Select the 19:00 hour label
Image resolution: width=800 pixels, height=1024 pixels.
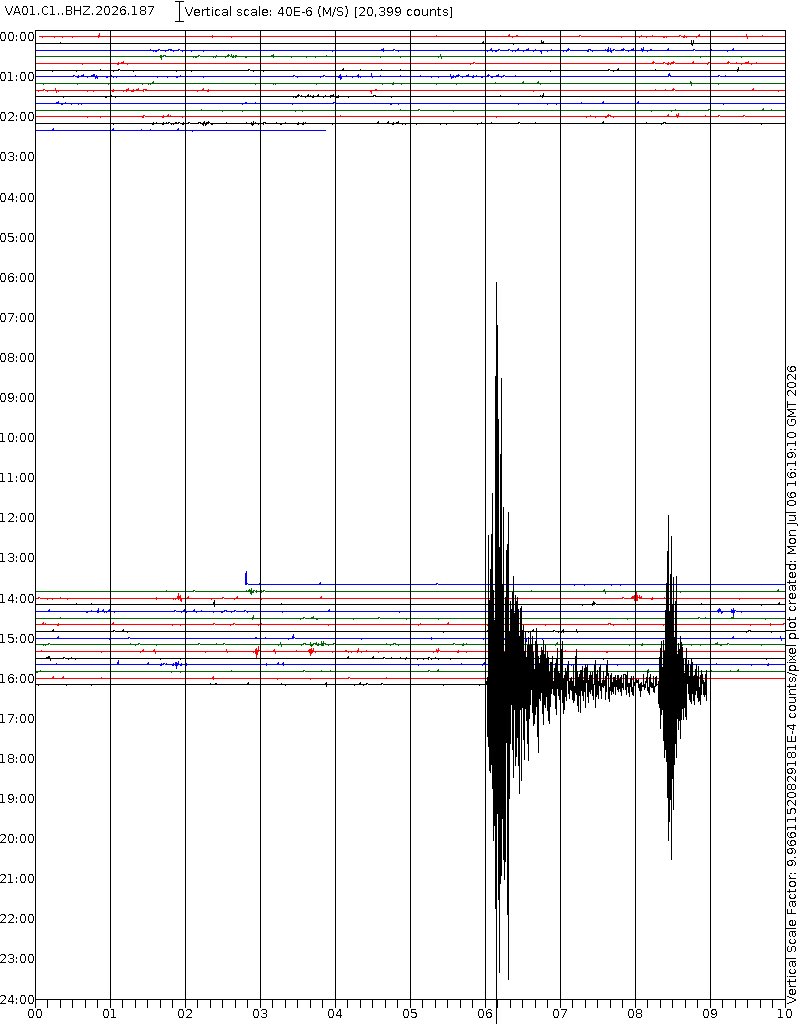18,799
